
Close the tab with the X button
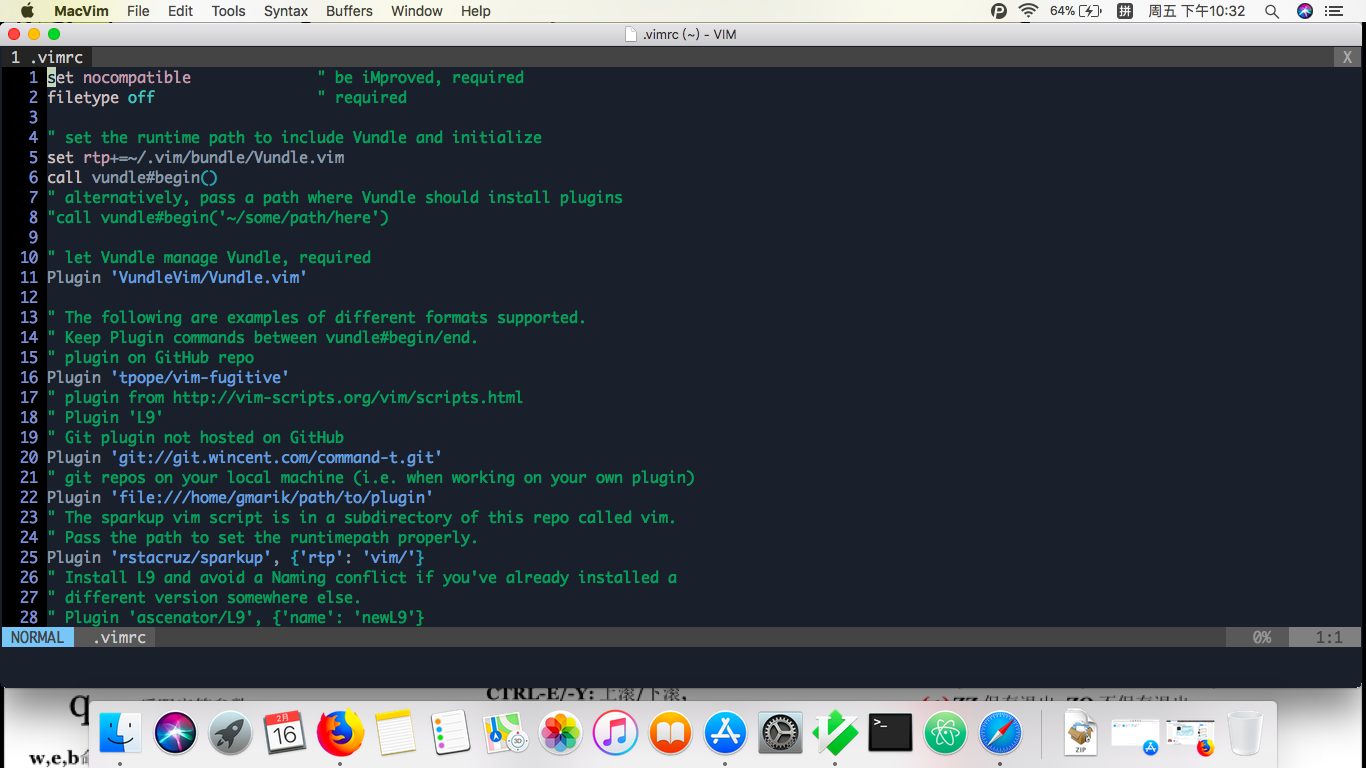(1348, 57)
